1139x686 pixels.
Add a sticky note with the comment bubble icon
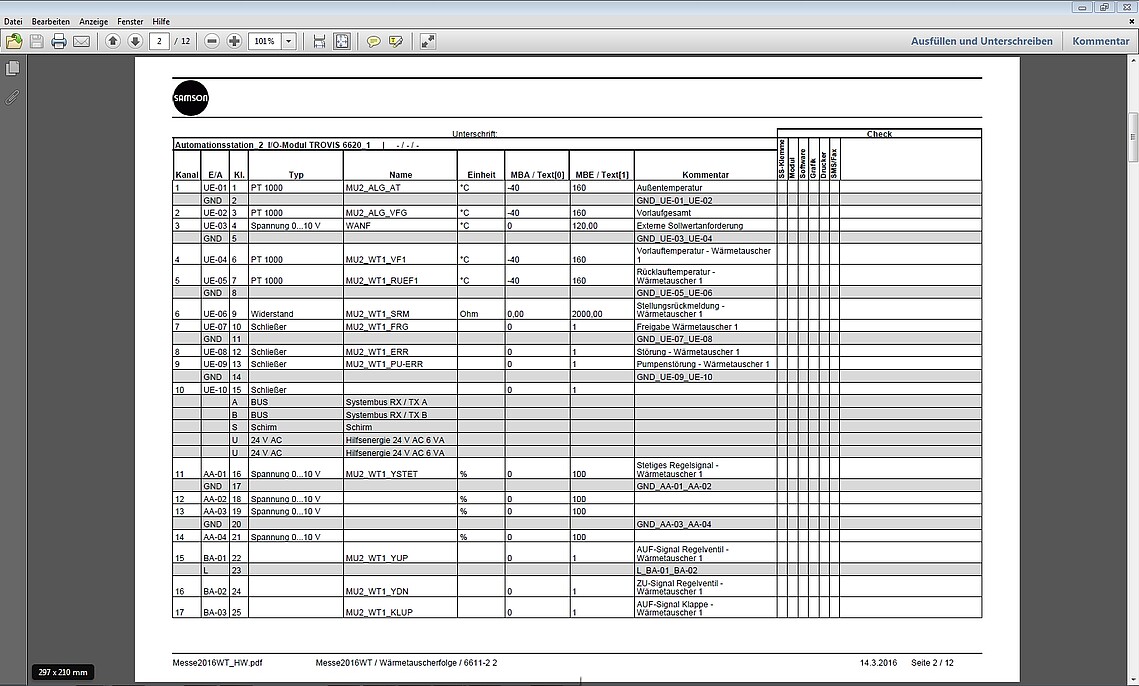[x=373, y=41]
